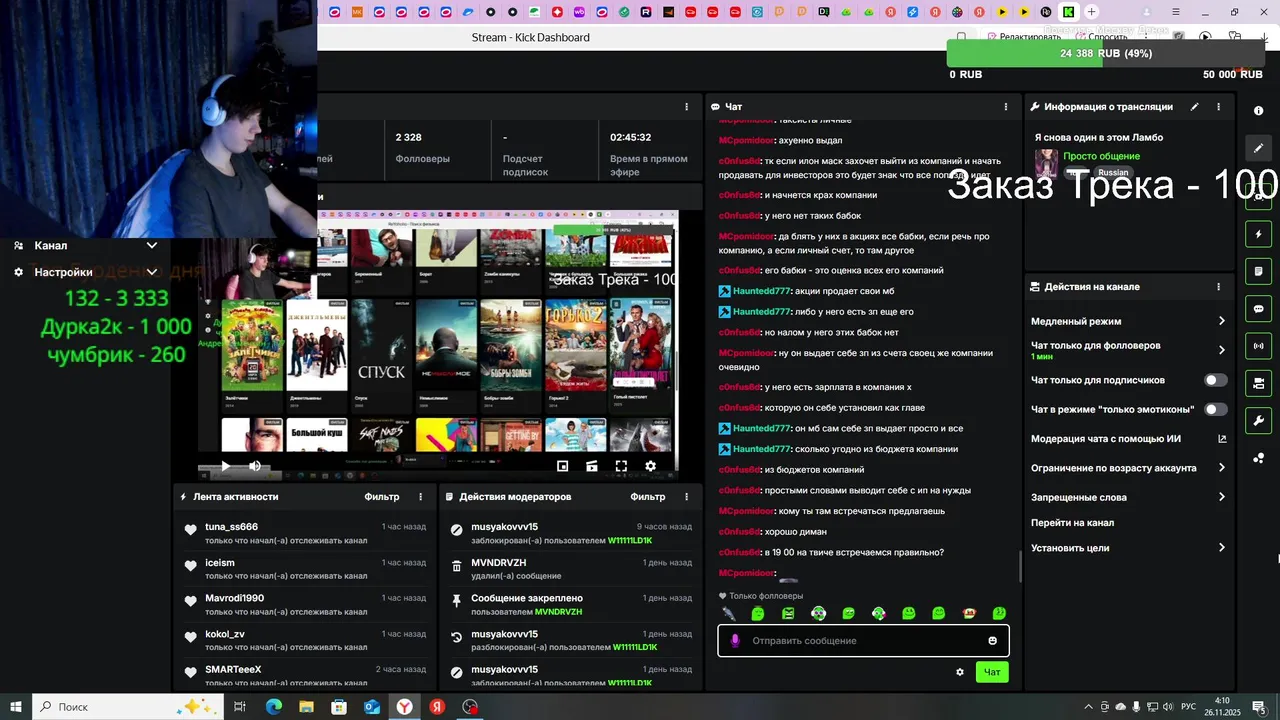Toggle the activity feed lightning widget icon
The width and height of the screenshot is (1280, 720).
coord(1258,234)
